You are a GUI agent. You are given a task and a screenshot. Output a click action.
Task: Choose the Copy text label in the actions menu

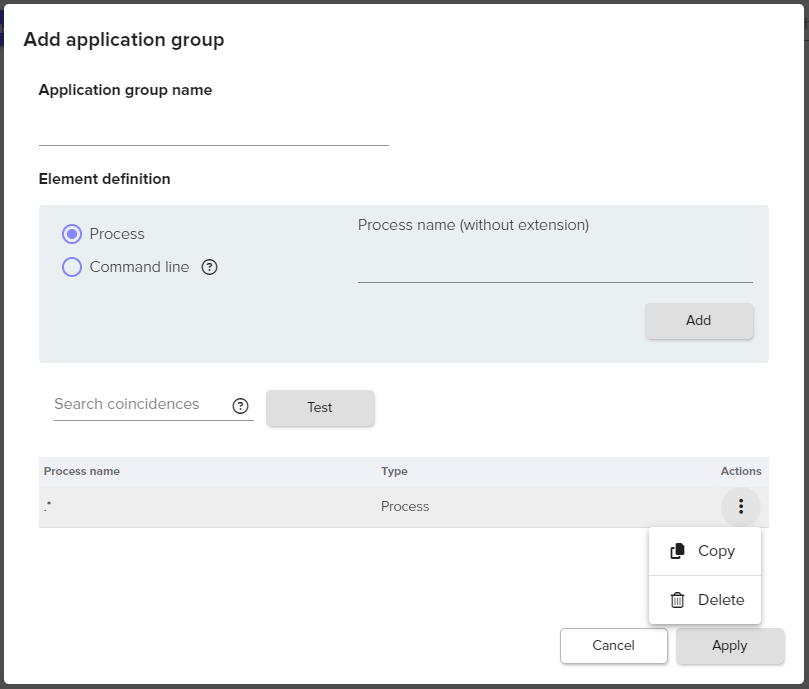[x=716, y=551]
